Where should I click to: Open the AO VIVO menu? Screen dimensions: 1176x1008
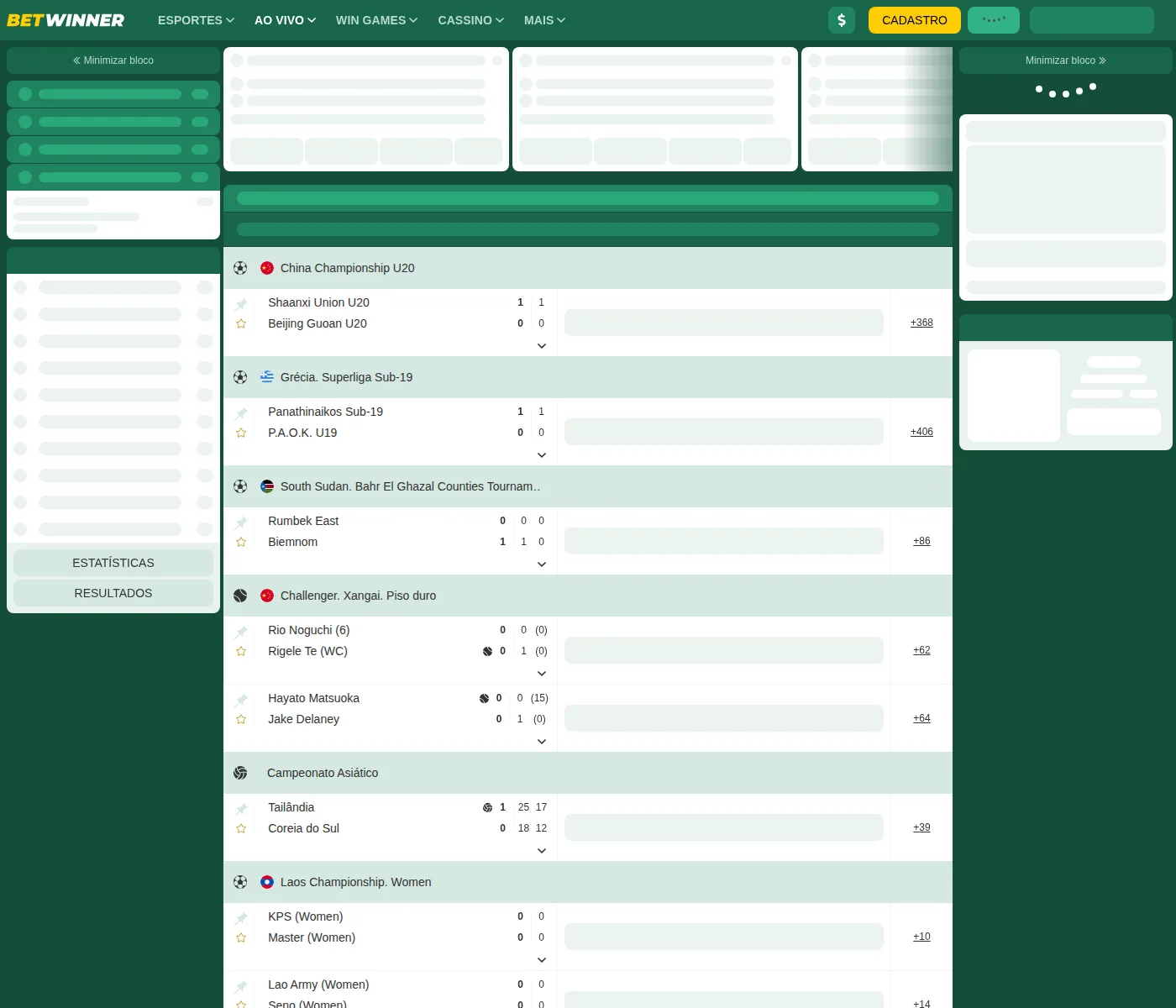(285, 20)
